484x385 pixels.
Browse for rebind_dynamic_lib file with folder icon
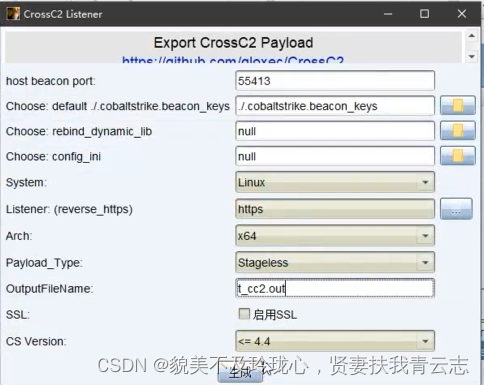[x=458, y=131]
